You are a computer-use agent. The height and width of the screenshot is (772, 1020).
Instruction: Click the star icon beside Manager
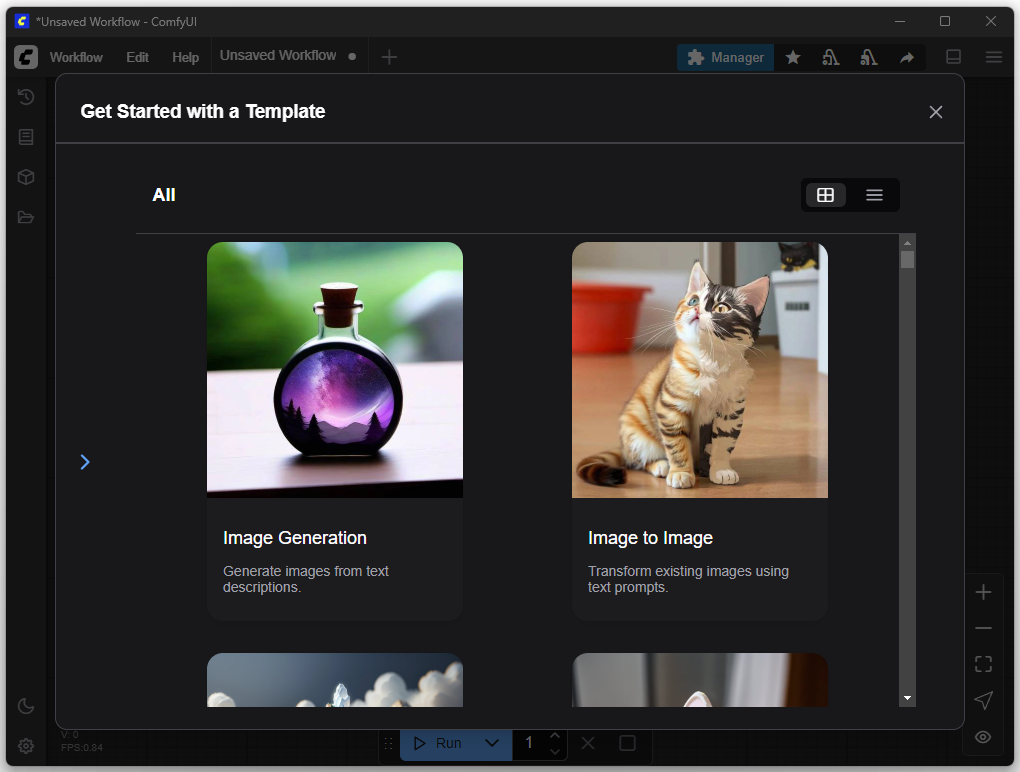click(x=793, y=58)
